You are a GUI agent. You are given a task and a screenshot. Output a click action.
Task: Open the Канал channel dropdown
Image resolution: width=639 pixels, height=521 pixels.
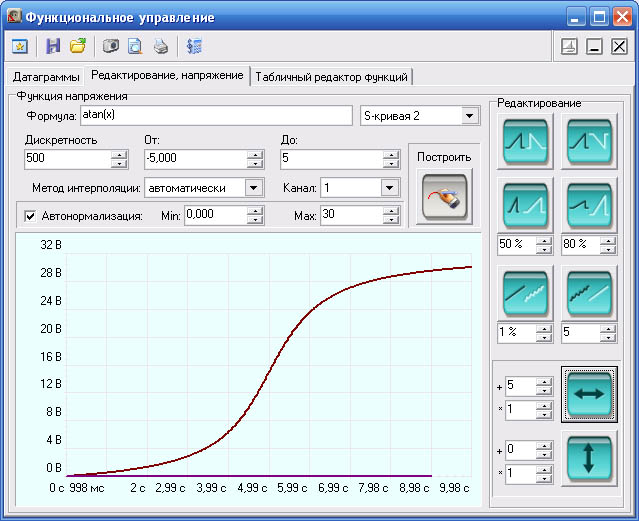pos(389,187)
